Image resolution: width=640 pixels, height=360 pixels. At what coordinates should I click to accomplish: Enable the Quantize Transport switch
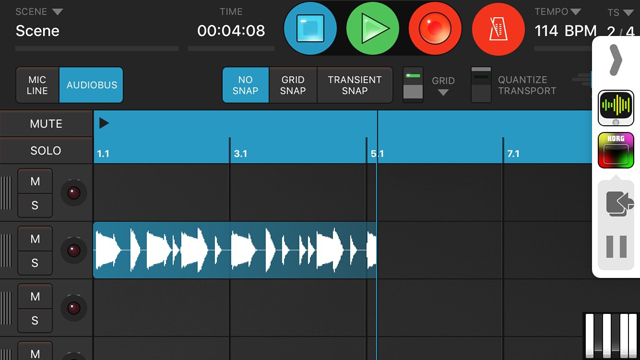tap(481, 85)
